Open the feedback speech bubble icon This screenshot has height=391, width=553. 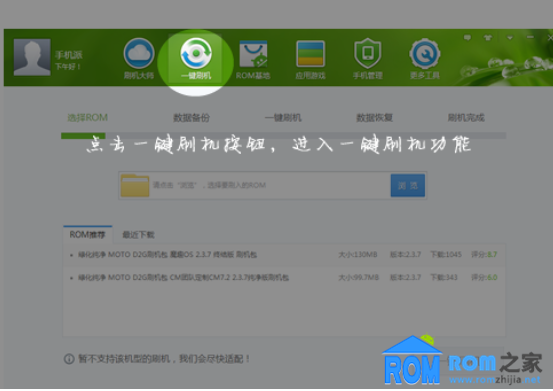(x=467, y=37)
